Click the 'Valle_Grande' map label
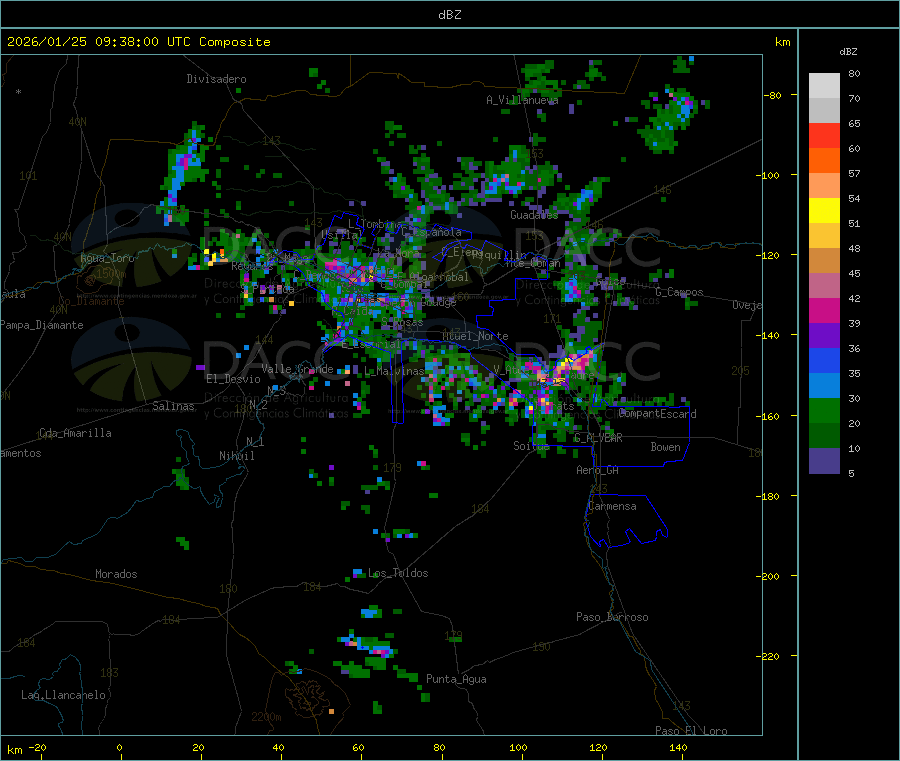 pos(297,369)
